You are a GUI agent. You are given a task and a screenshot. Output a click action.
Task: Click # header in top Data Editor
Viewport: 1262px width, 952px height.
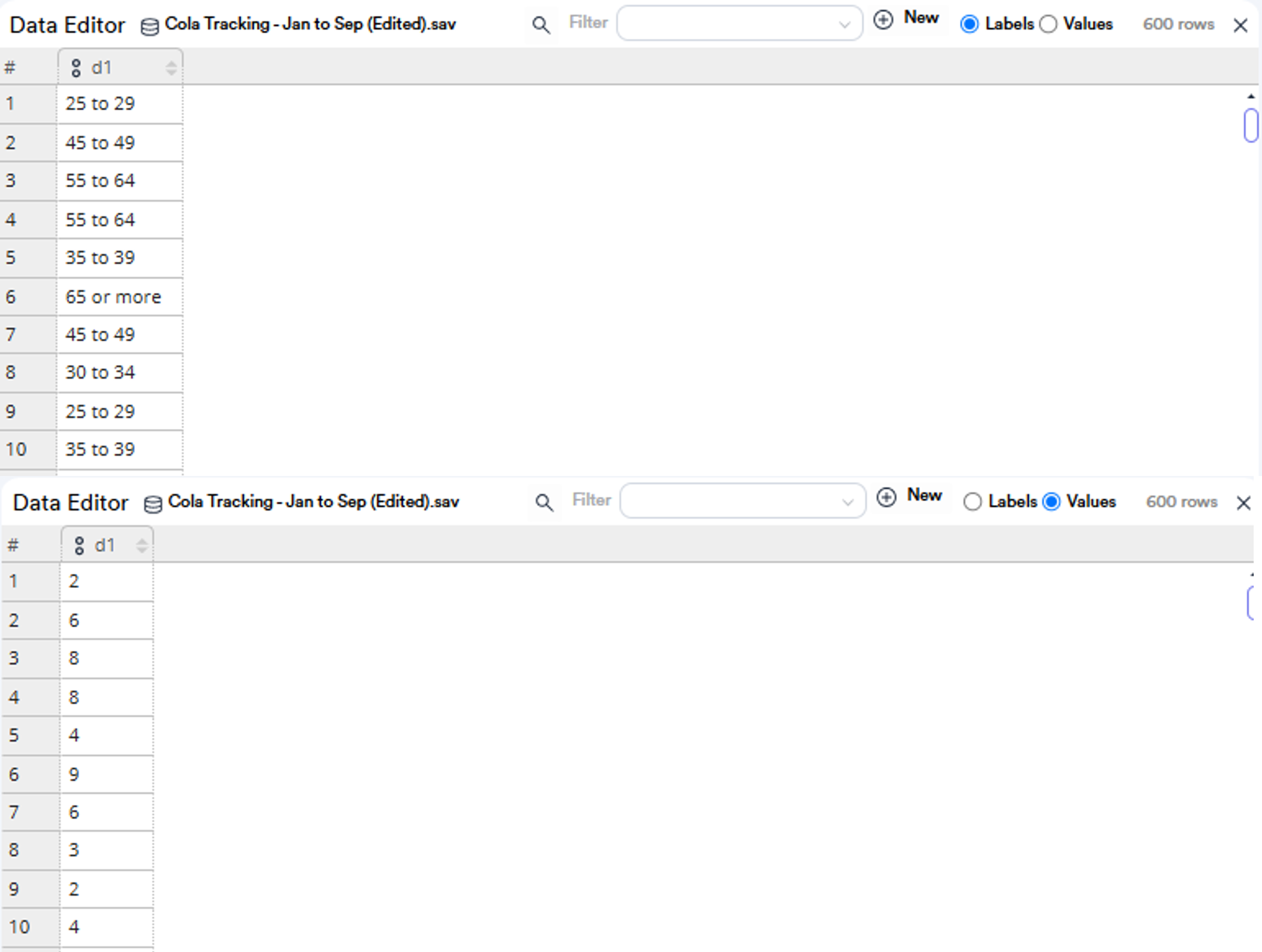(x=10, y=68)
